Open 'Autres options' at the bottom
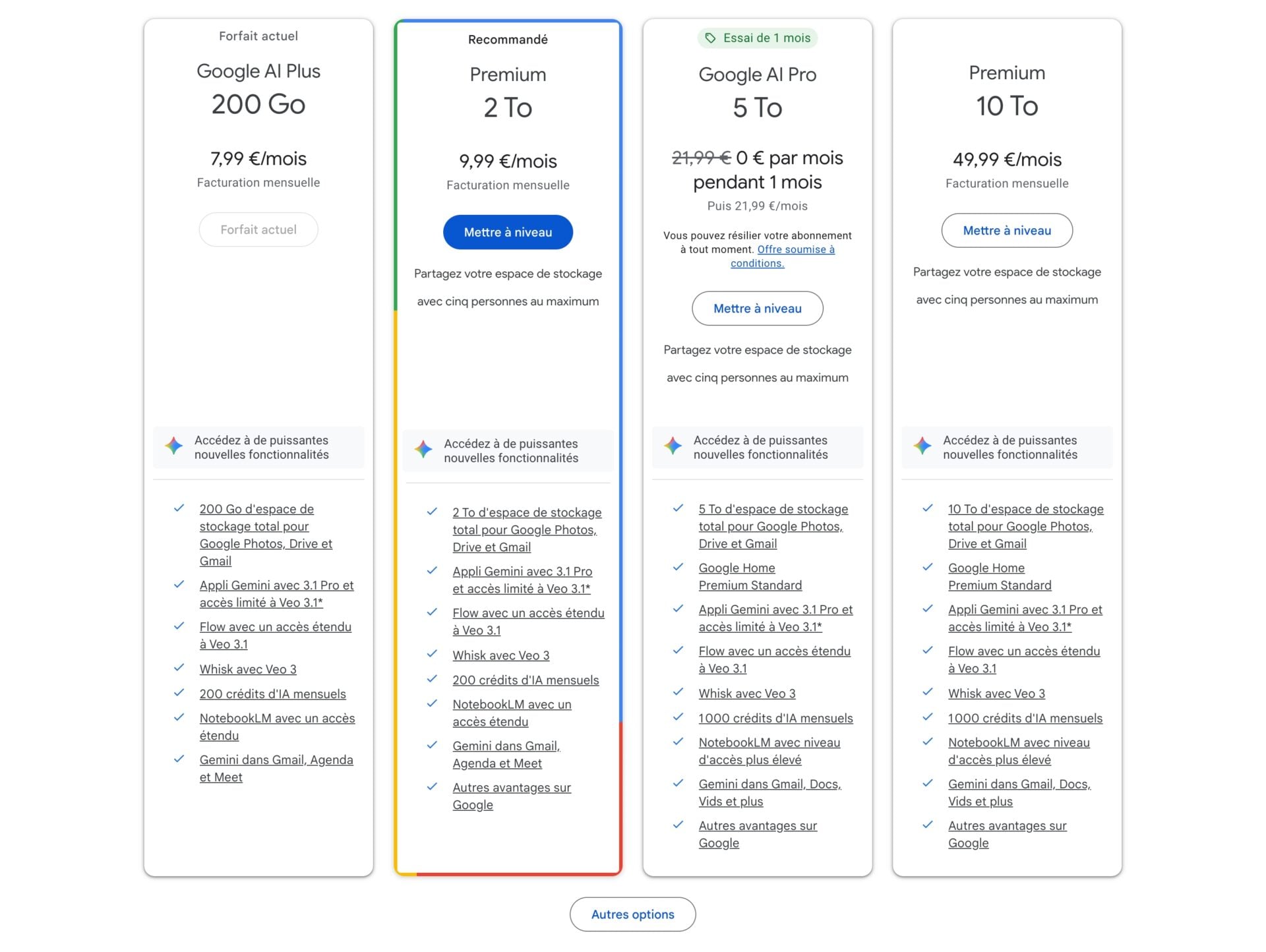This screenshot has height=952, width=1266. (632, 914)
